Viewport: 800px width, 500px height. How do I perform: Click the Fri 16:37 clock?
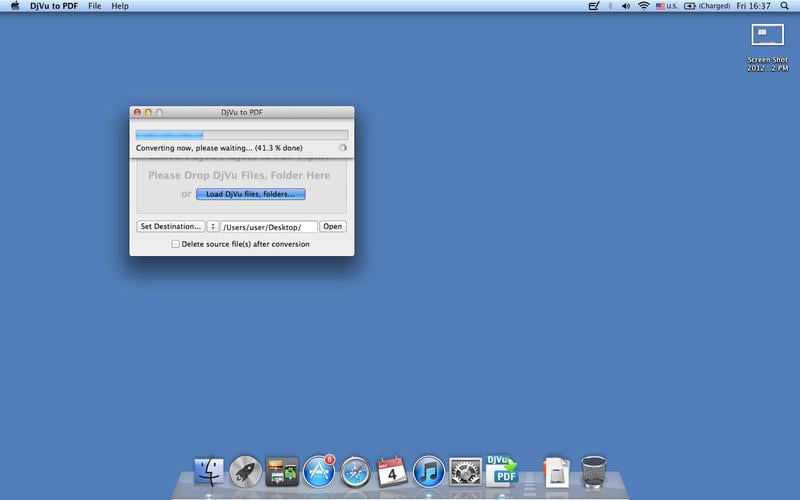pyautogui.click(x=753, y=6)
